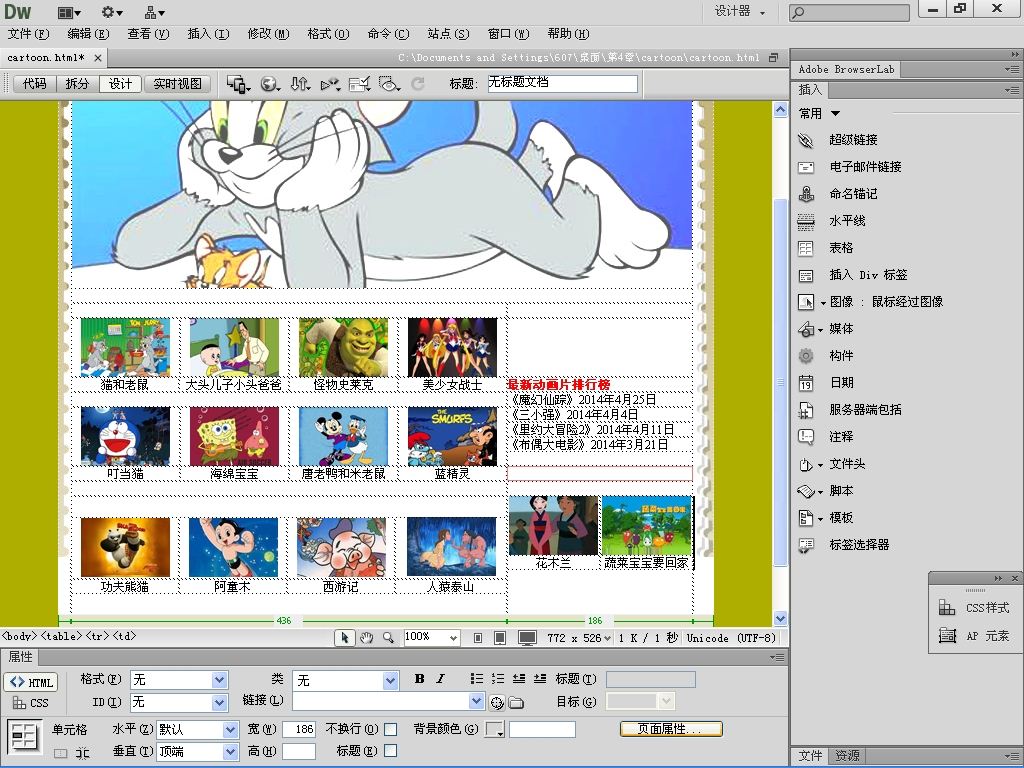Click the multiscreen preview icon
Image resolution: width=1024 pixels, height=768 pixels.
238,84
